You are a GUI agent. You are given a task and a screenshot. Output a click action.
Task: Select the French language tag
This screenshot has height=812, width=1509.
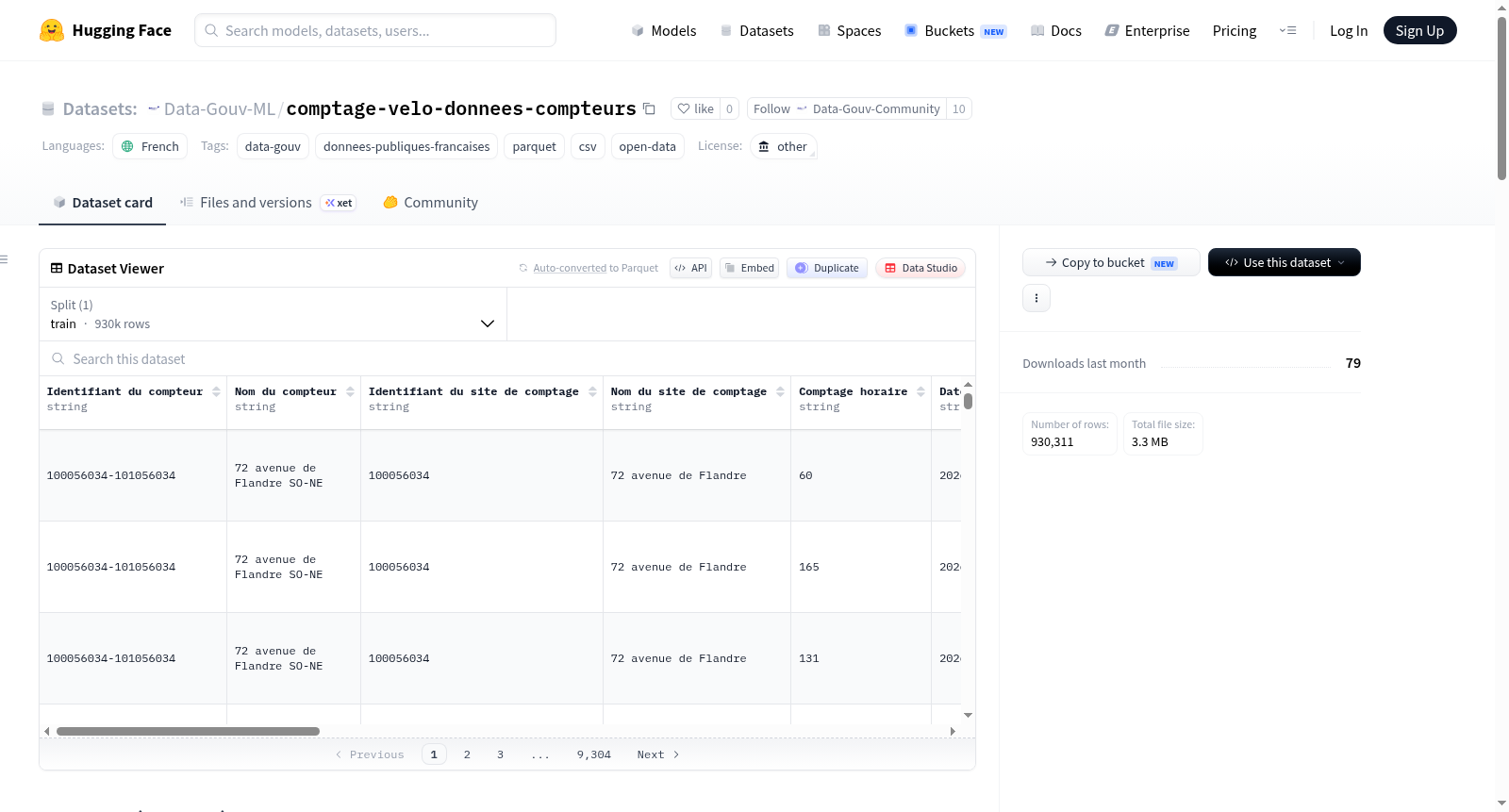[150, 146]
